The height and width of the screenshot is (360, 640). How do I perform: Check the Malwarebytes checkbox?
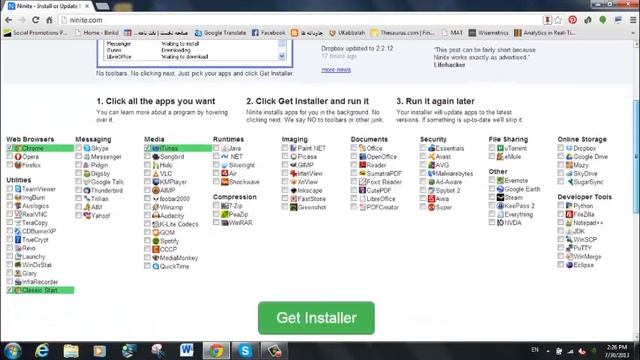point(423,173)
